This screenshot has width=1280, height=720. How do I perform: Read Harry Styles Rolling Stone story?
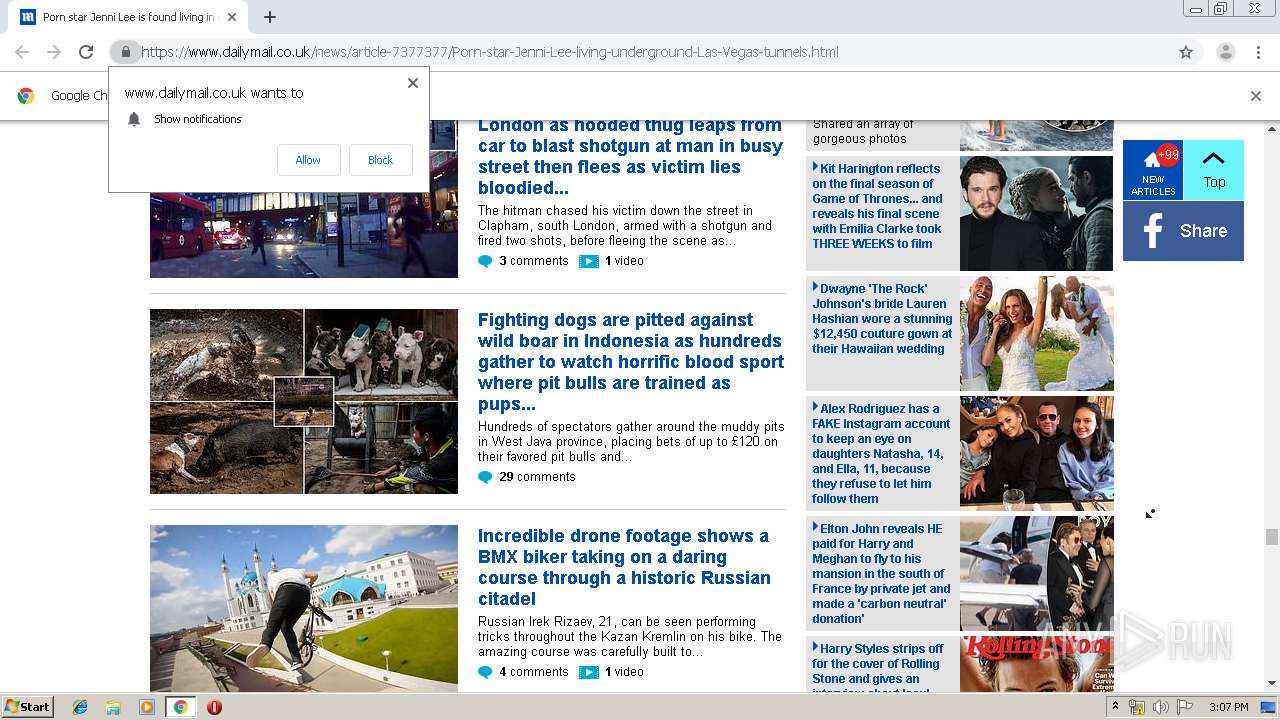click(876, 667)
